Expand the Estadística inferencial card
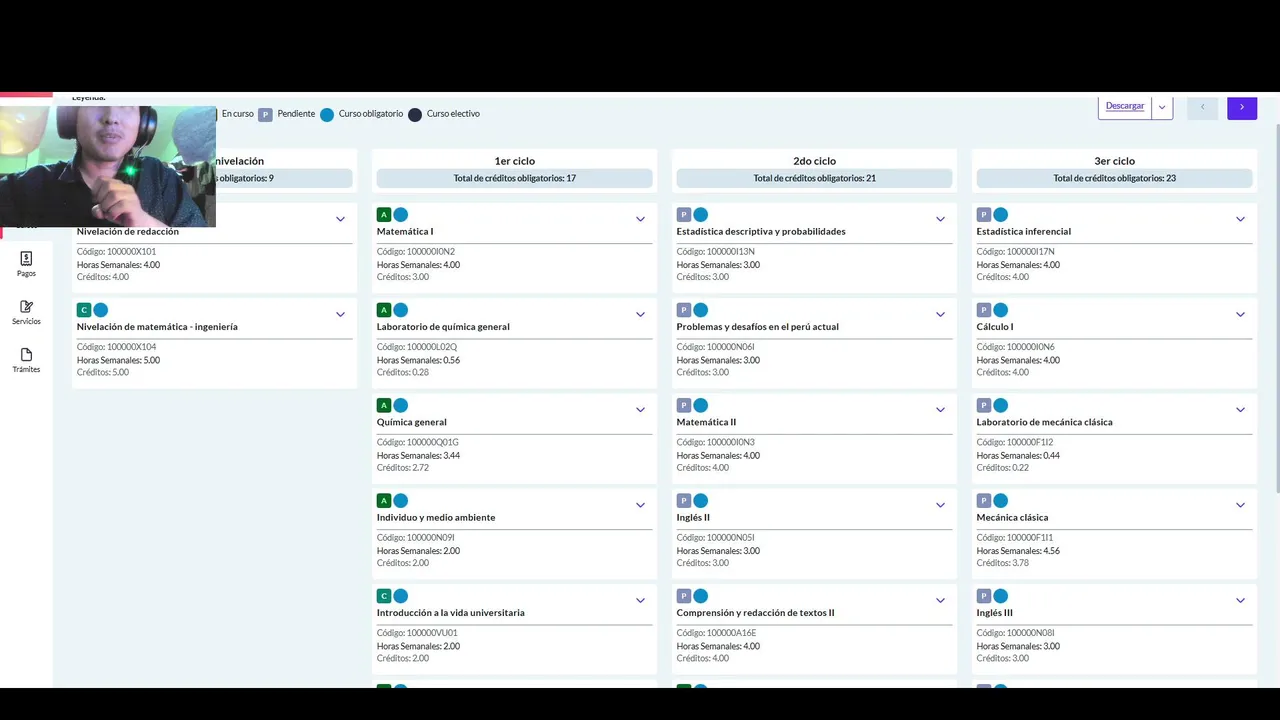The height and width of the screenshot is (720, 1280). pos(1240,219)
